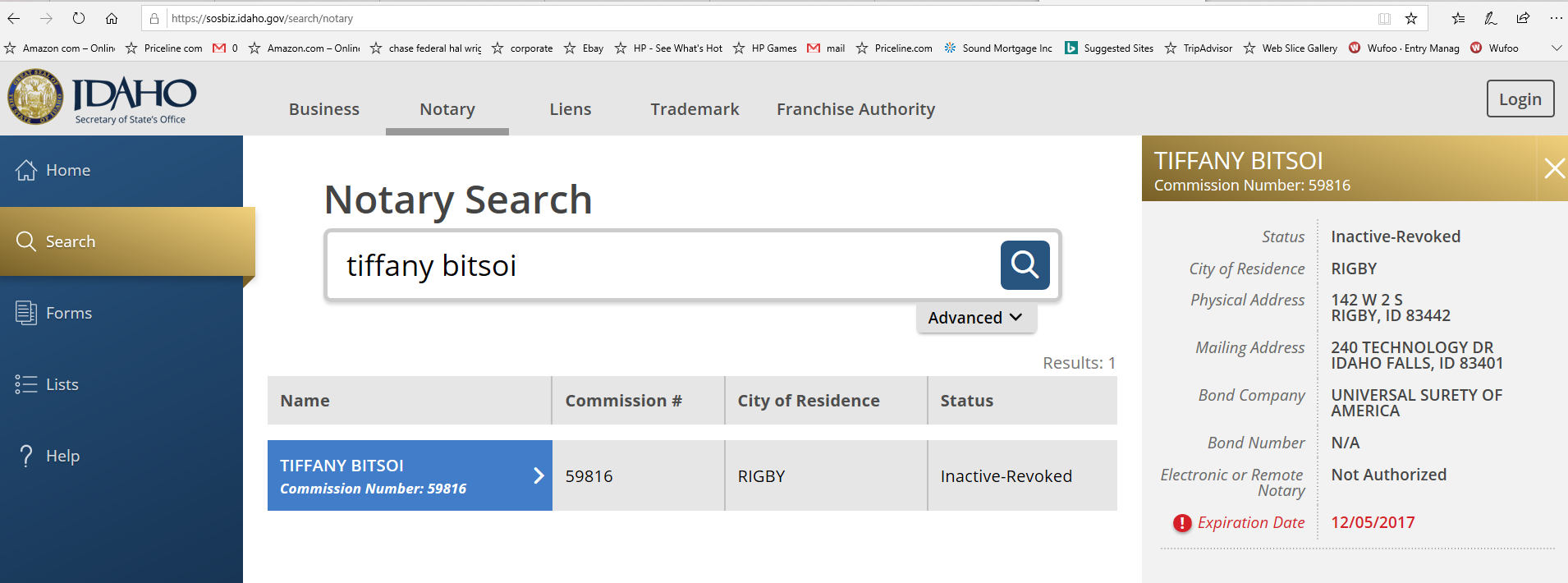
Task: Add page to favorites star icon
Action: [1411, 18]
